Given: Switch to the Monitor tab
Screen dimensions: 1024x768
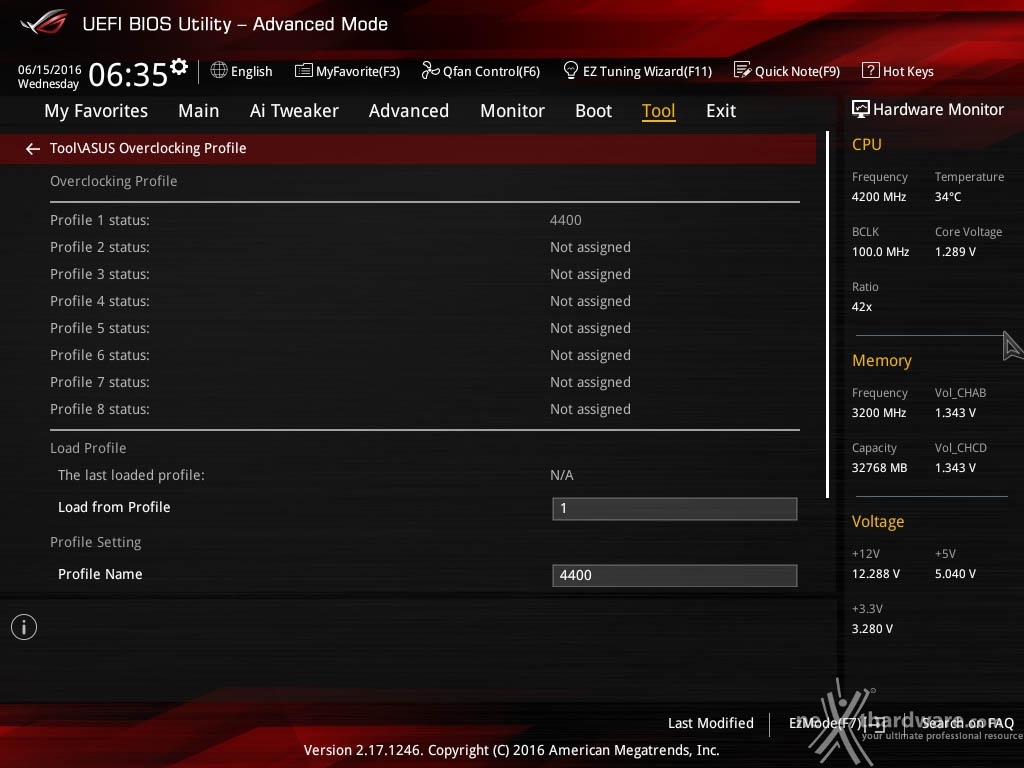Looking at the screenshot, I should (x=513, y=111).
